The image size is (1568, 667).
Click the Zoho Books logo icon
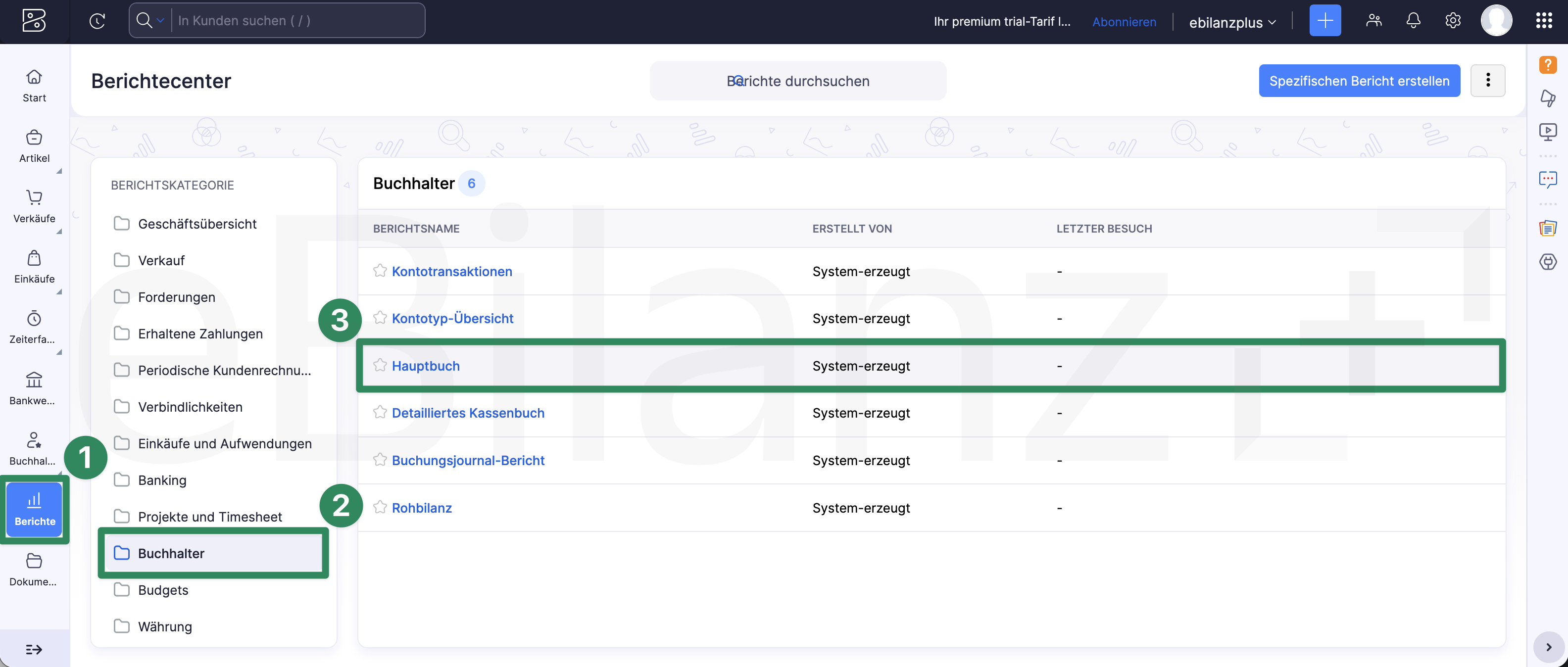click(34, 21)
